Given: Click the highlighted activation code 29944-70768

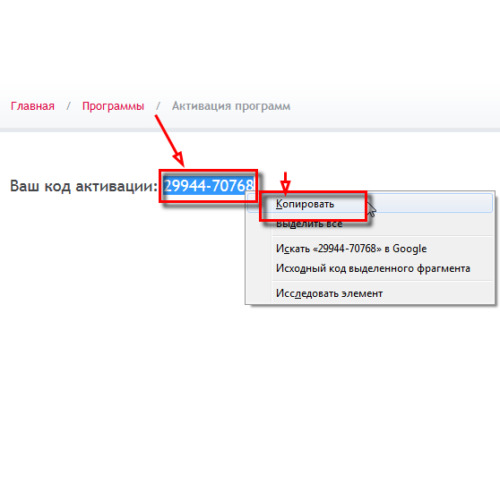Looking at the screenshot, I should (x=209, y=185).
